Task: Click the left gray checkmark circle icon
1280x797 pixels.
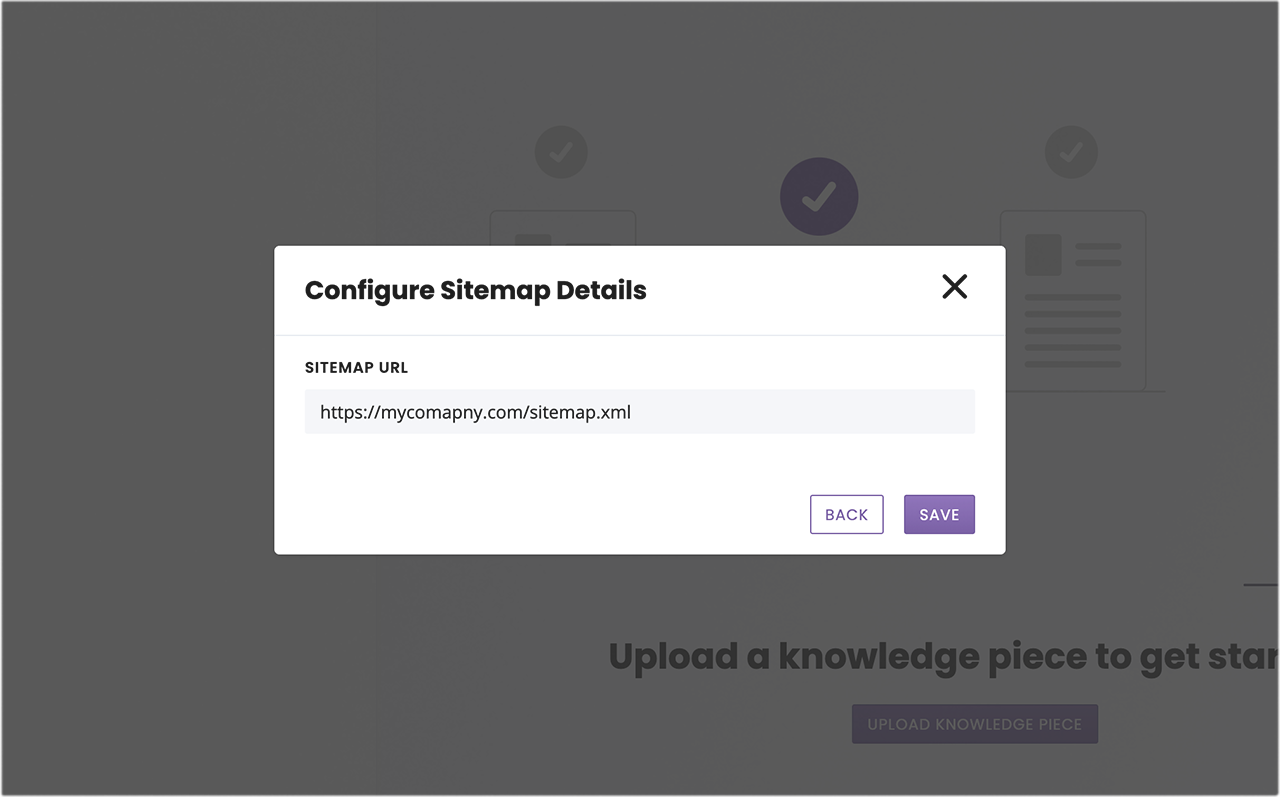Action: pyautogui.click(x=561, y=152)
